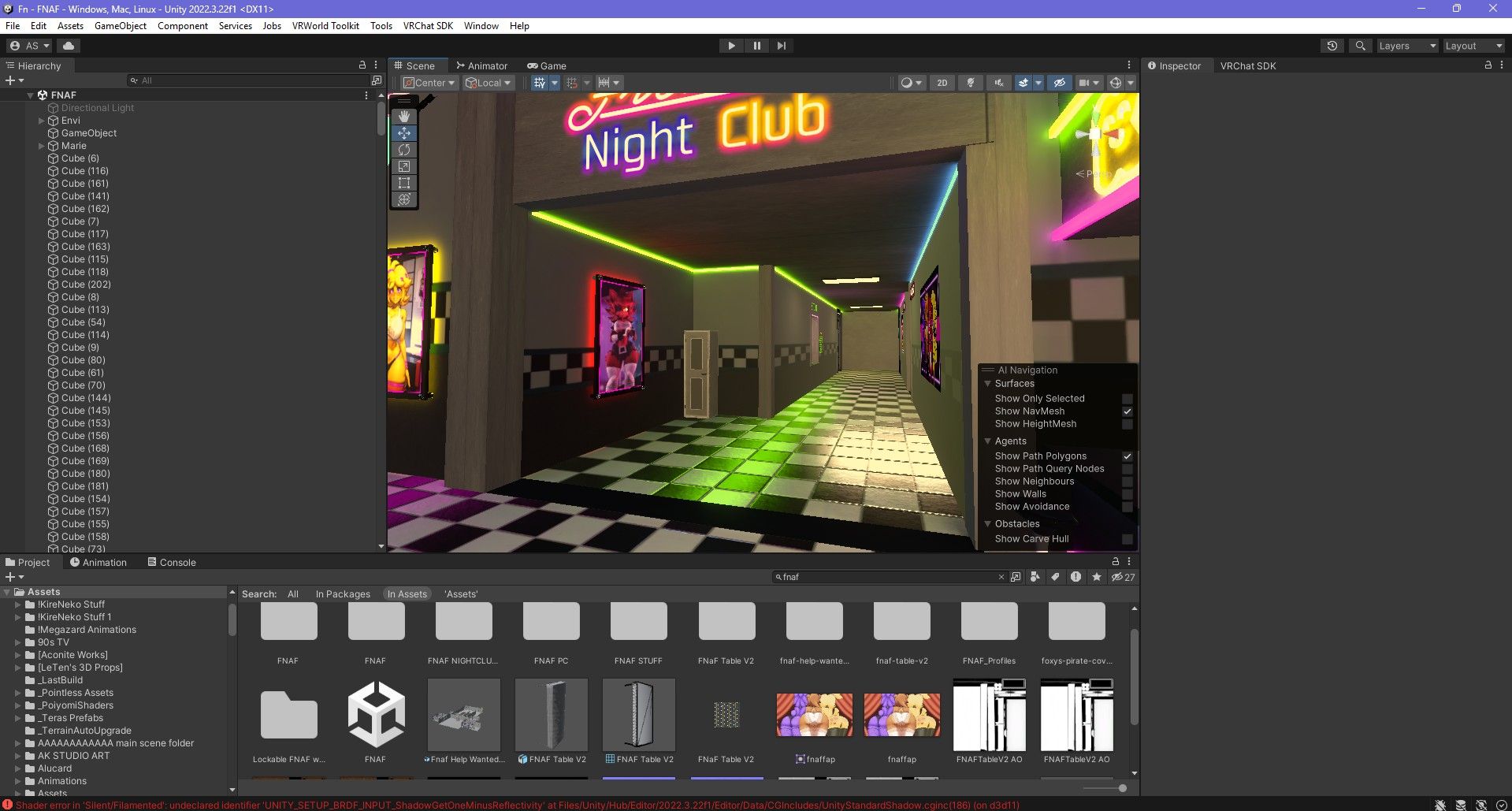The width and height of the screenshot is (1512, 811).
Task: Enable Show HeightMesh checkbox
Action: 1127,424
